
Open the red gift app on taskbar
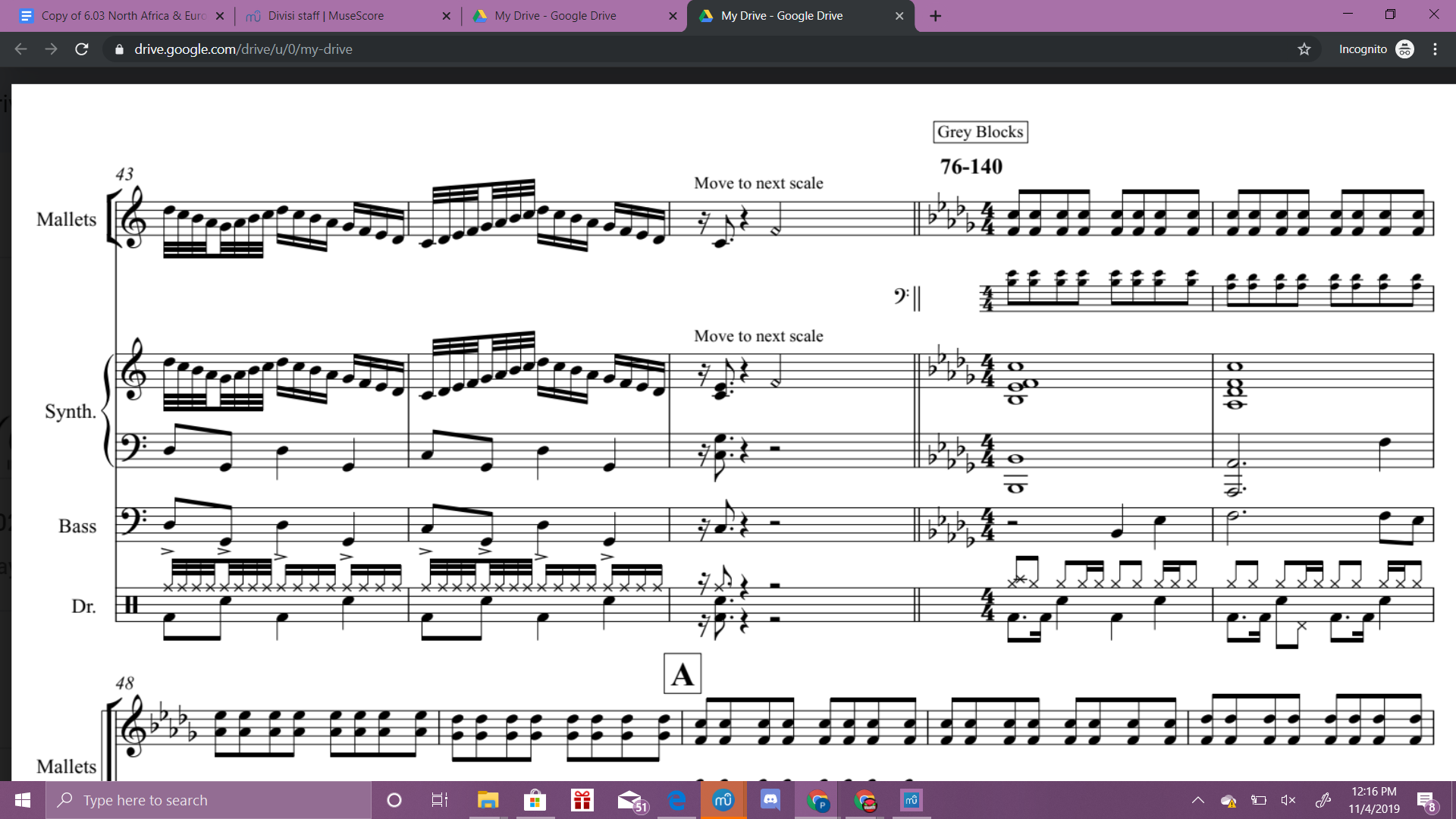coord(582,800)
